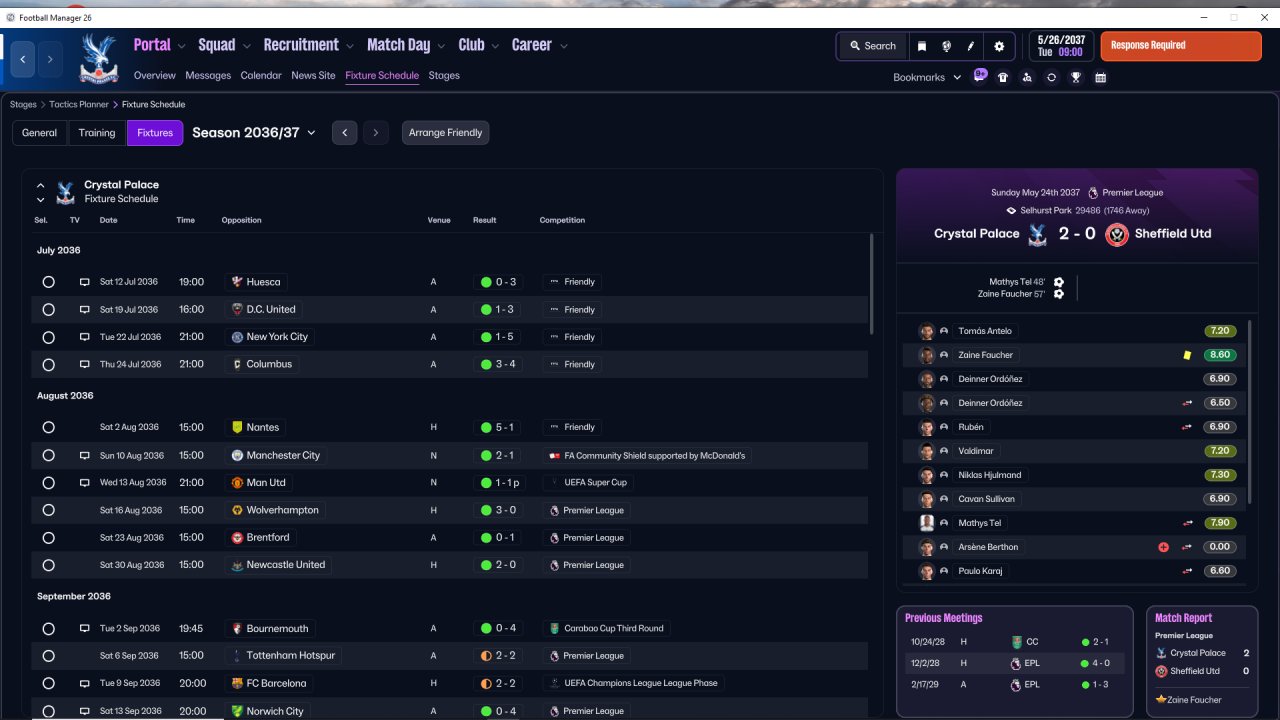Click Arsène Berthon's red injury icon
Screen dimensions: 1280x720
[1163, 547]
